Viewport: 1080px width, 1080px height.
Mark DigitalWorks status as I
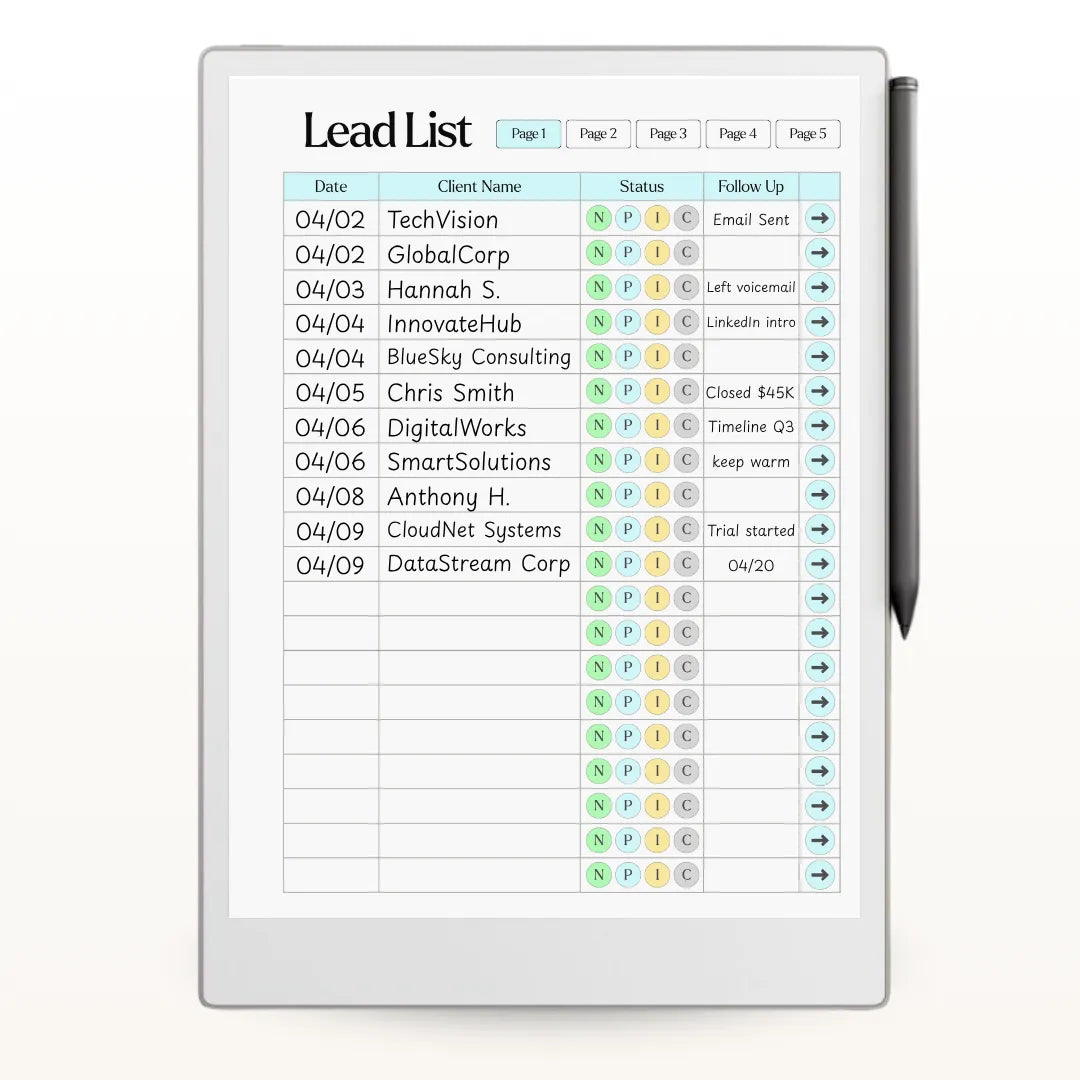pos(657,426)
